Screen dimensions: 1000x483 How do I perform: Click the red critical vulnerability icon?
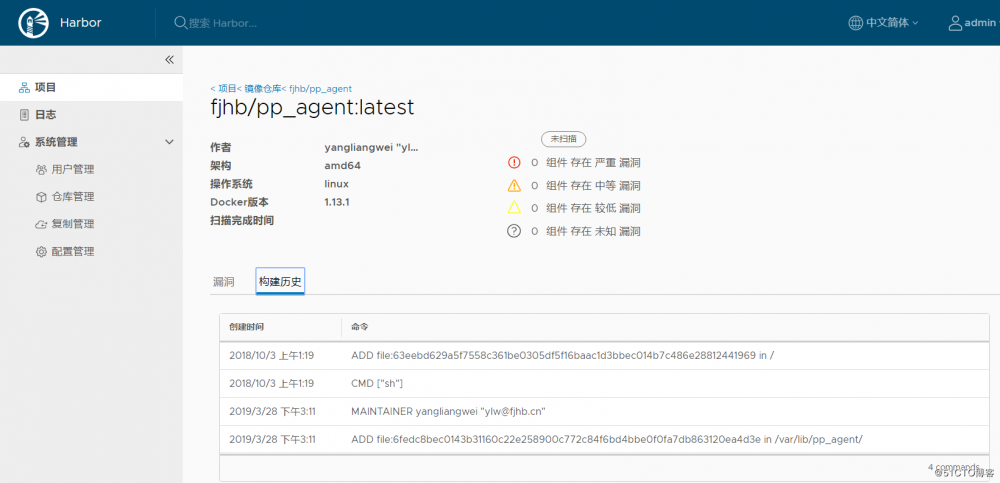(x=514, y=163)
